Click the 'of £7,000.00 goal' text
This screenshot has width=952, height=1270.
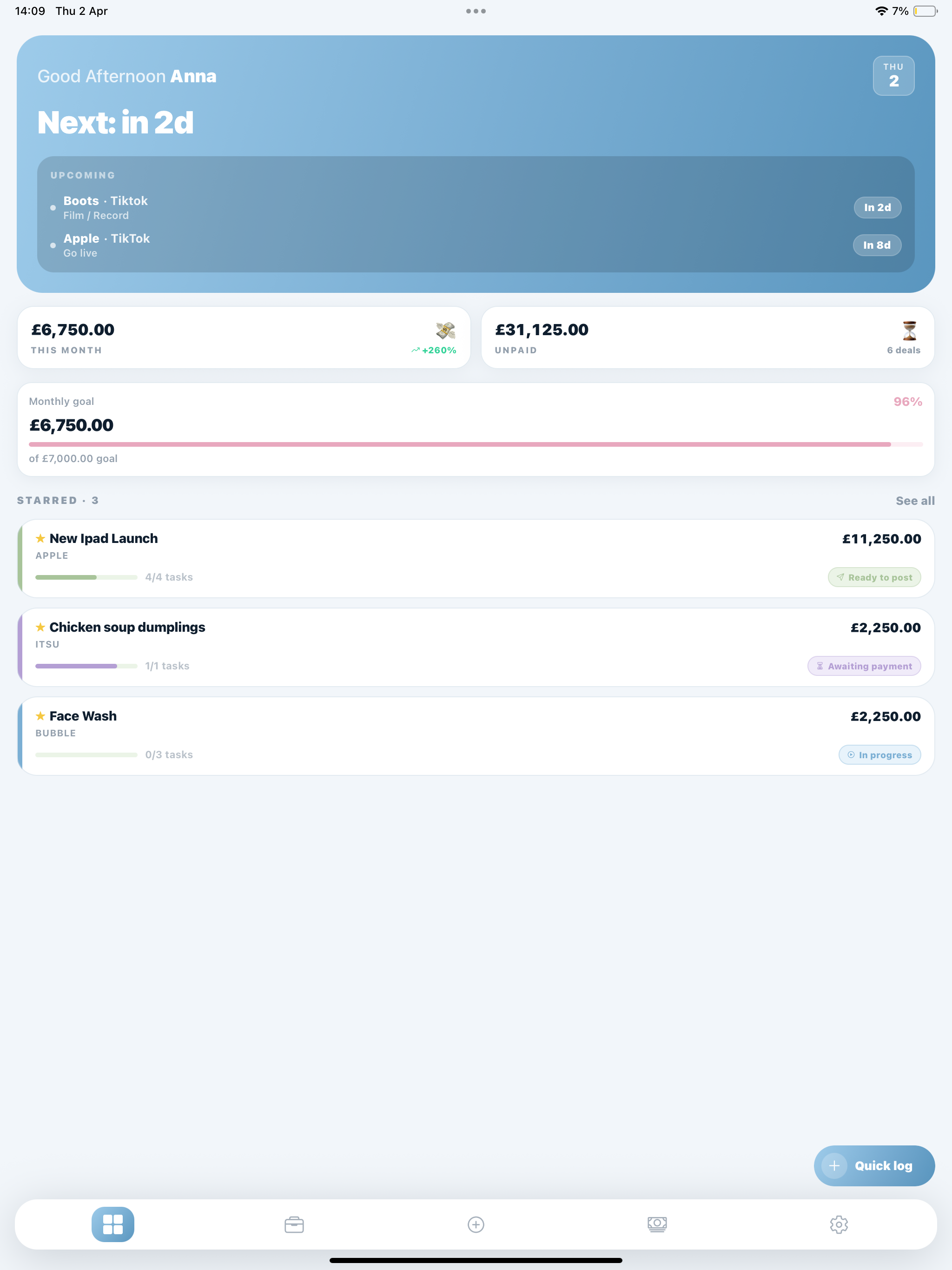pos(73,458)
